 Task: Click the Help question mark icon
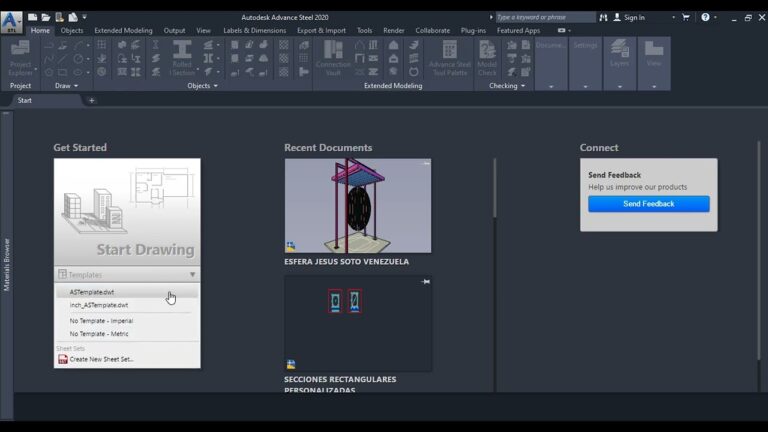point(705,17)
